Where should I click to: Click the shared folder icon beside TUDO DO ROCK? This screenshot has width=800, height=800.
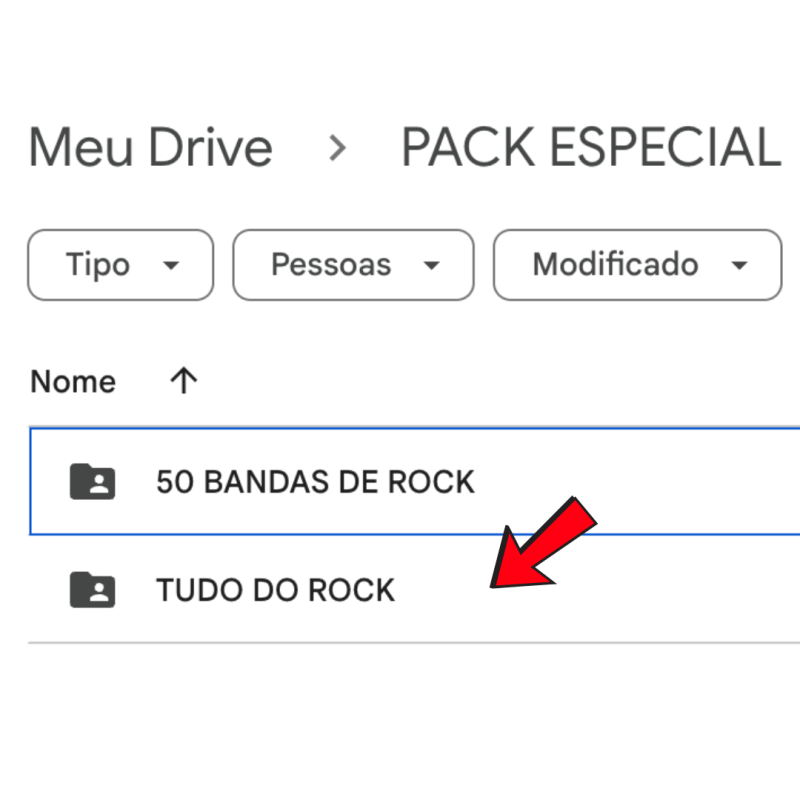(92, 590)
